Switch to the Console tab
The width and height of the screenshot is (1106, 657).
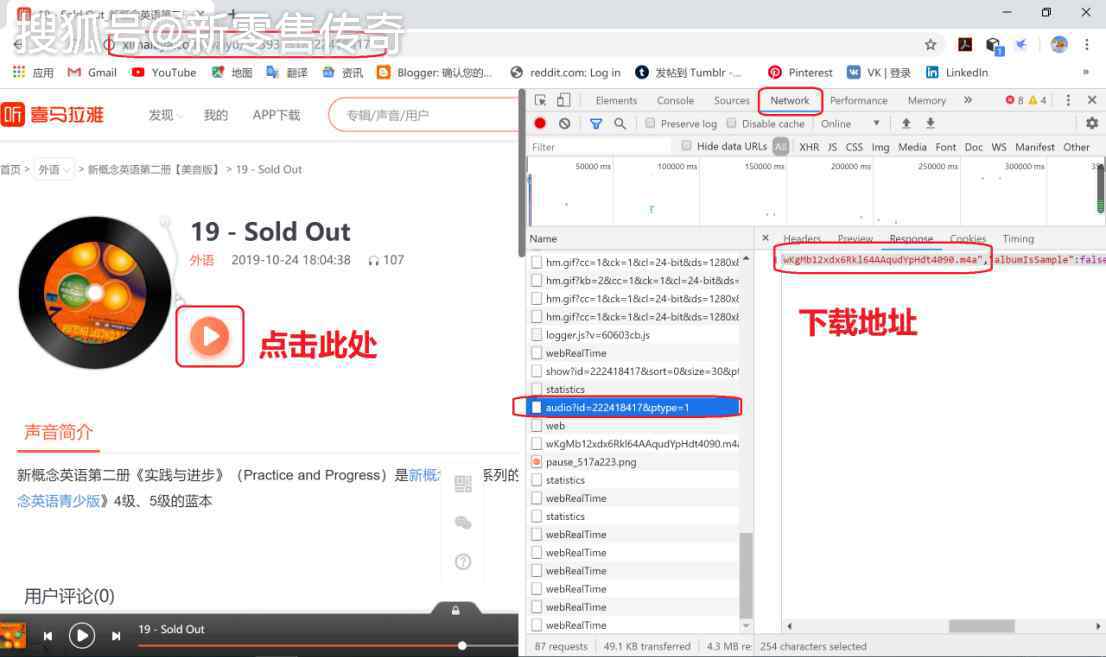[x=675, y=100]
